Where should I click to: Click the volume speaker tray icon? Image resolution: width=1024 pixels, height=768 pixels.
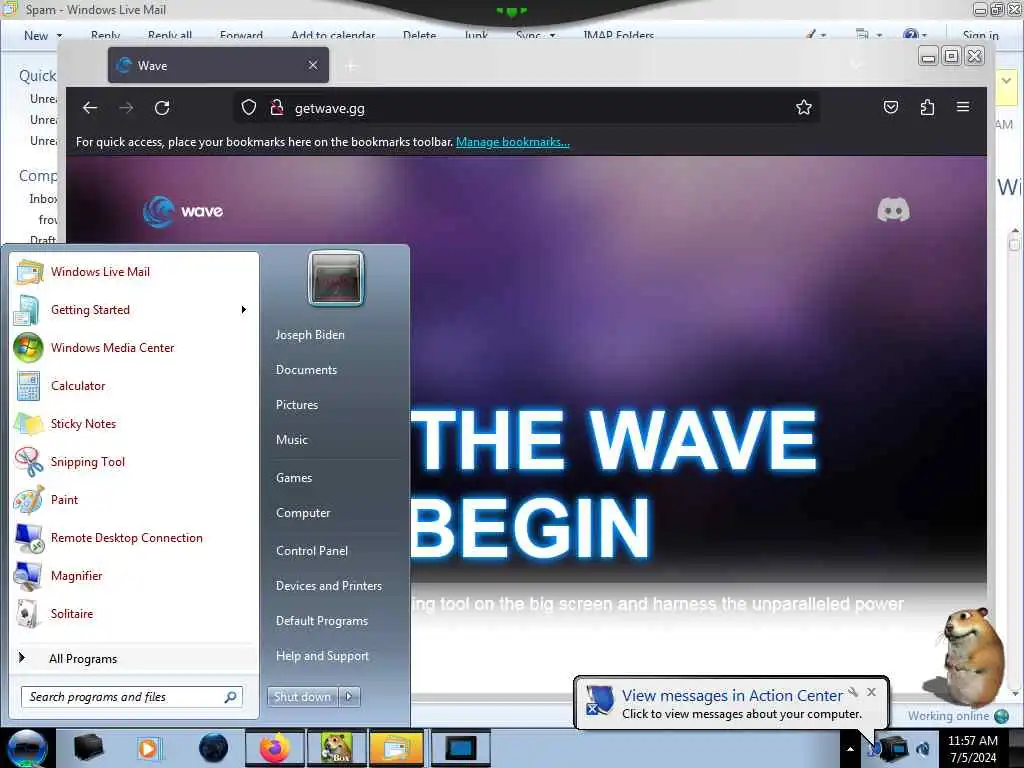tap(923, 749)
